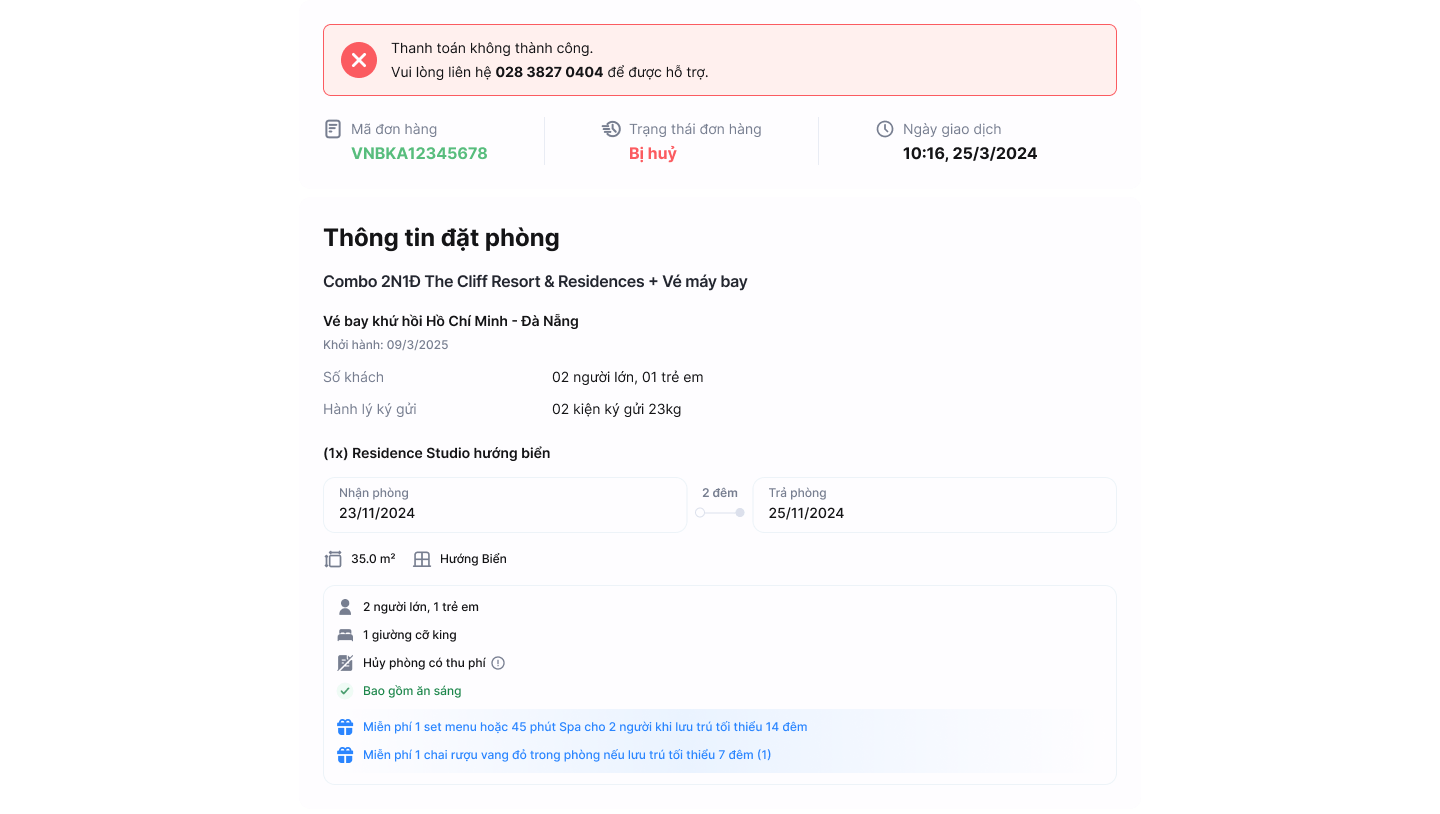Click the gift icon beside the spa offer
The width and height of the screenshot is (1440, 814).
pyautogui.click(x=344, y=727)
